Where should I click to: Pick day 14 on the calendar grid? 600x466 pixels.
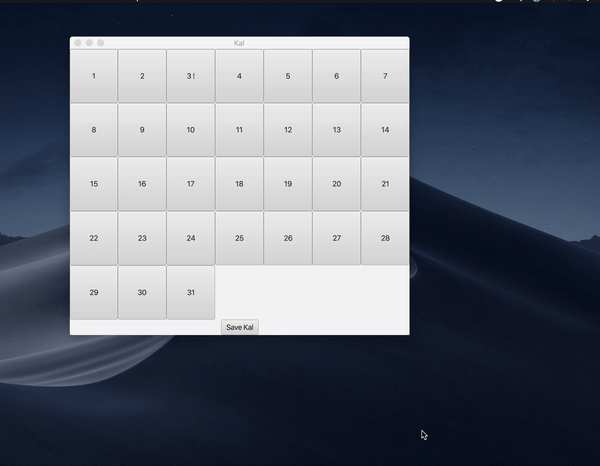[385, 130]
